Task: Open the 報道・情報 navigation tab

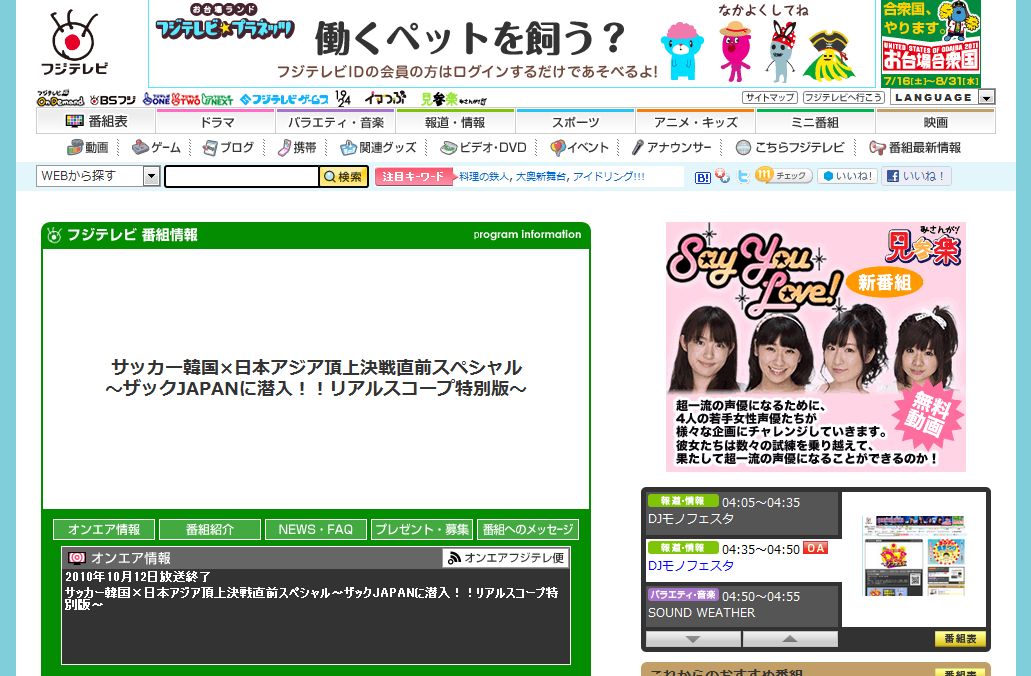Action: (x=455, y=122)
